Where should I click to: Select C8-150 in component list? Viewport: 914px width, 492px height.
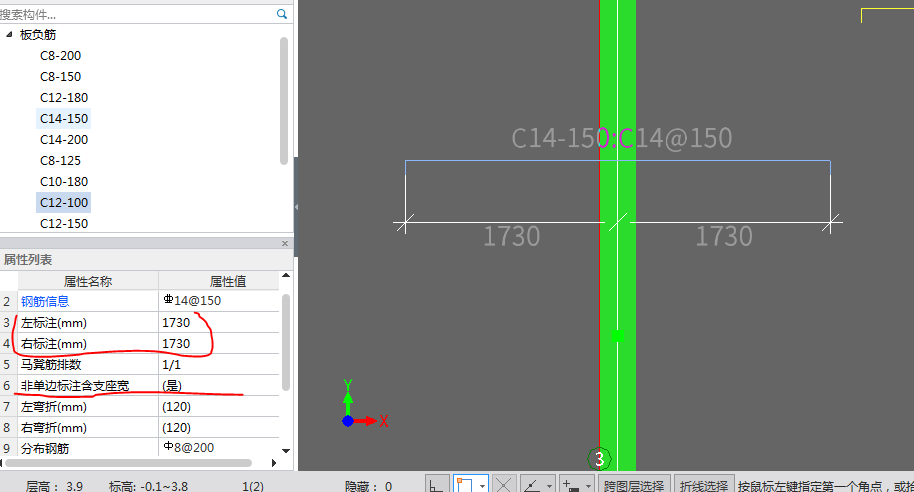tap(61, 76)
